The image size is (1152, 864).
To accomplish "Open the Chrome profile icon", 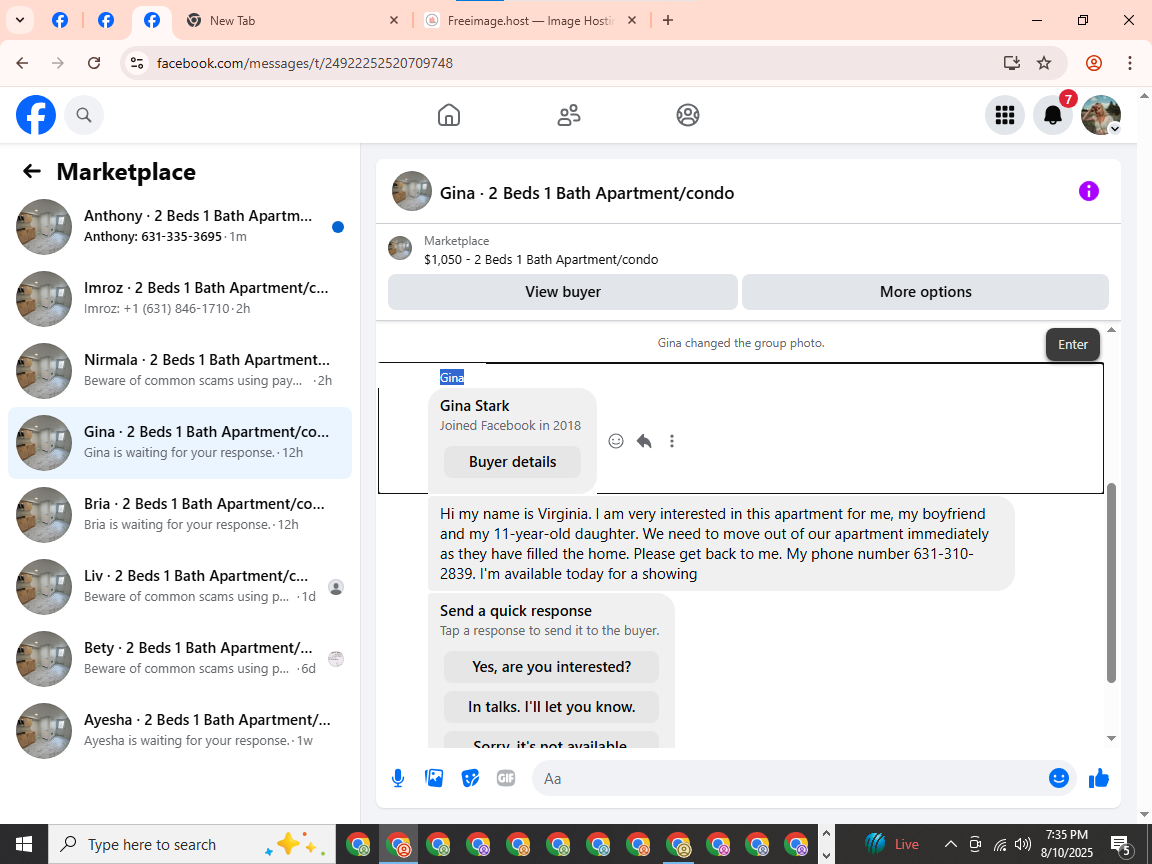I will 1094,63.
